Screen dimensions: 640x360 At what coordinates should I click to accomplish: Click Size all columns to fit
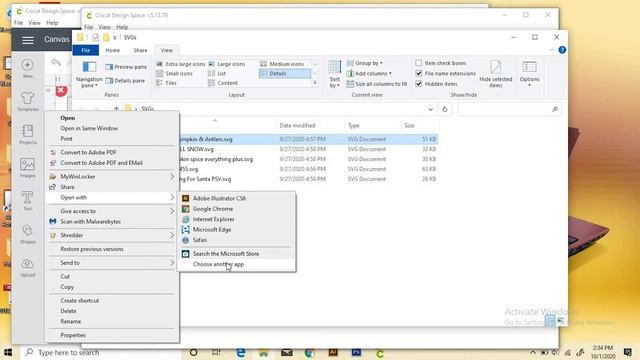(x=377, y=84)
